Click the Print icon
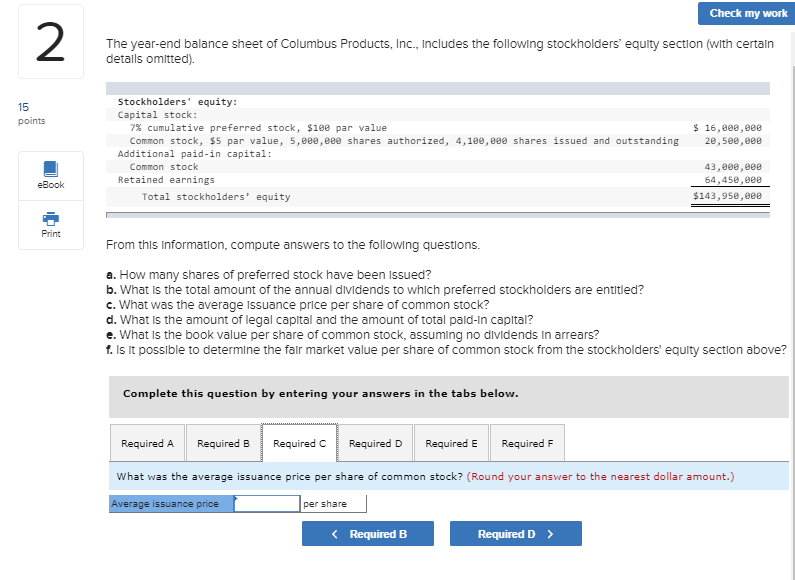Viewport: 795px width, 580px height. point(51,219)
